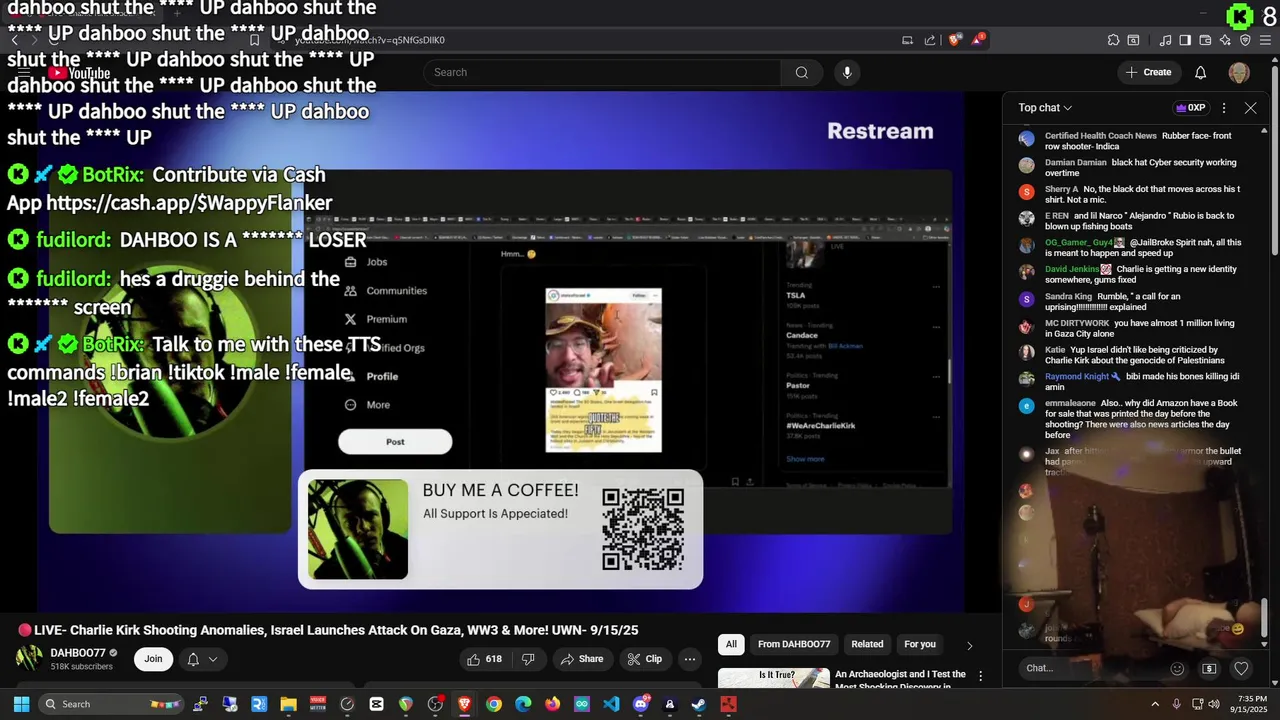
Task: Click the taskbar Search box
Action: tap(112, 704)
